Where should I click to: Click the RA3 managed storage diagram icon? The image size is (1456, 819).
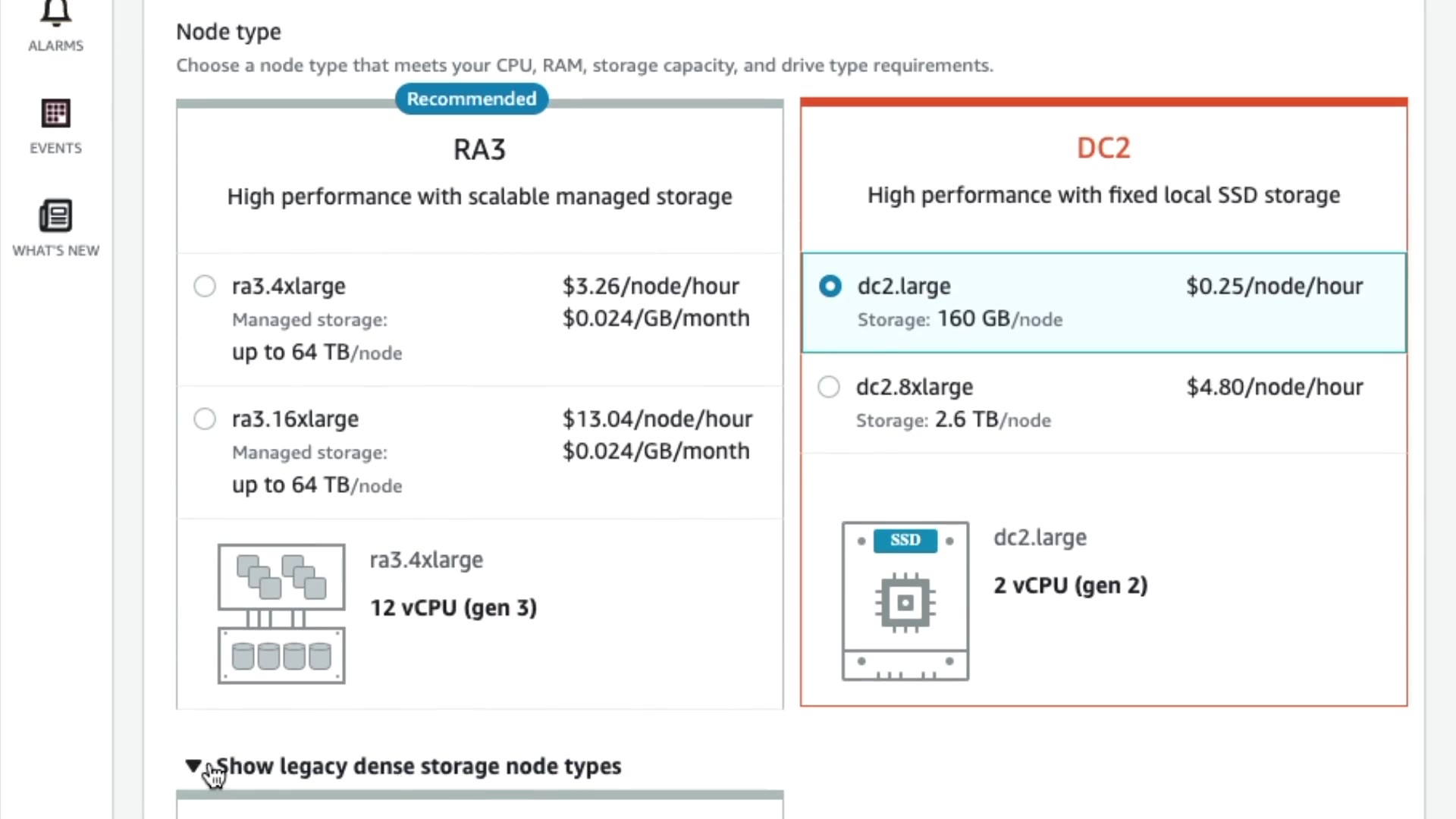pyautogui.click(x=281, y=613)
